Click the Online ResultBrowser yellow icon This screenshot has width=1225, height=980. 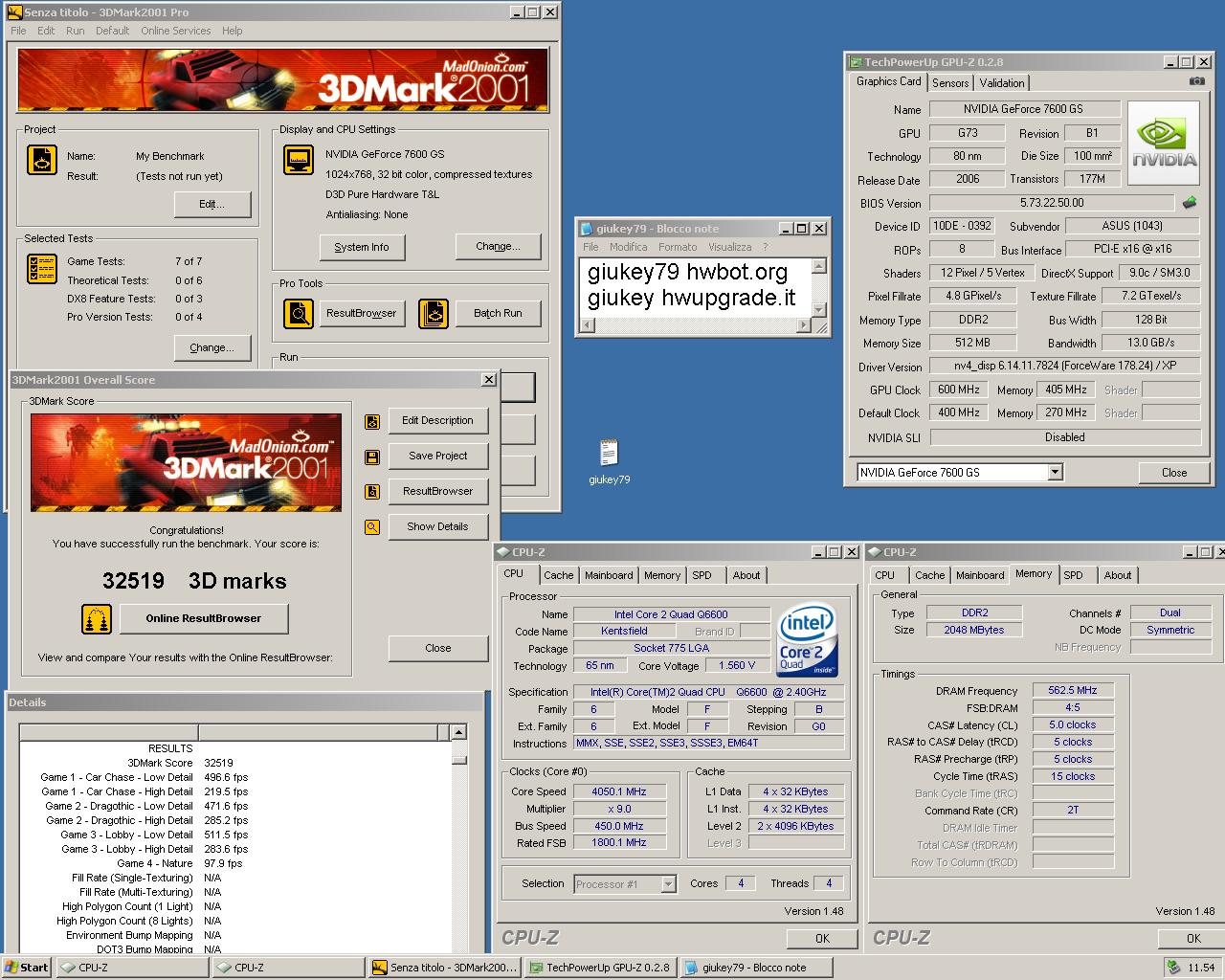point(97,618)
